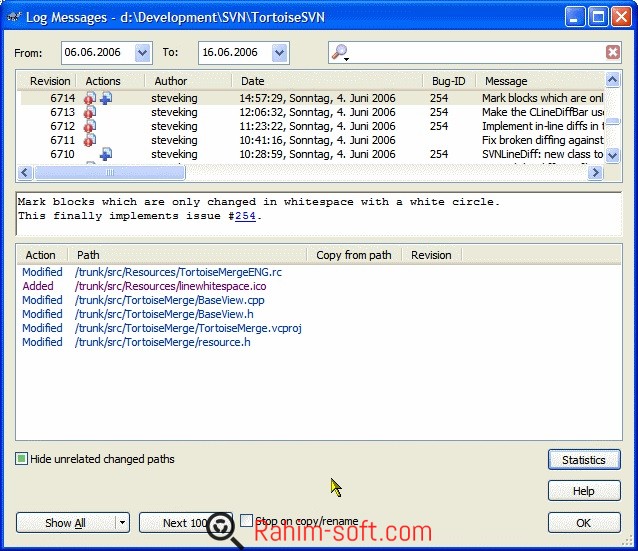
Task: Click the Revision header in changed paths list
Action: click(432, 255)
